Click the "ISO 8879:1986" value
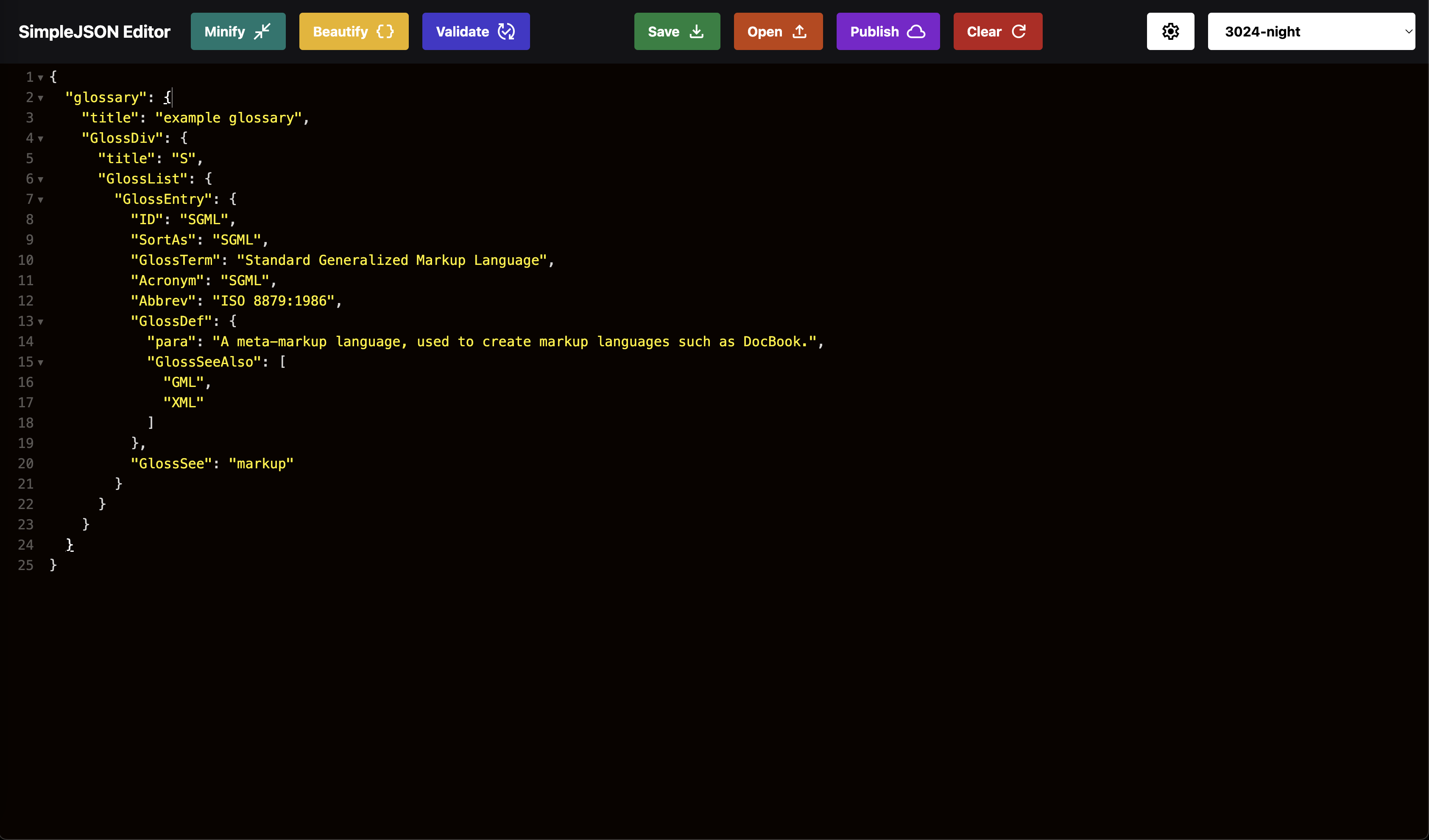This screenshot has height=840, width=1429. pos(274,301)
